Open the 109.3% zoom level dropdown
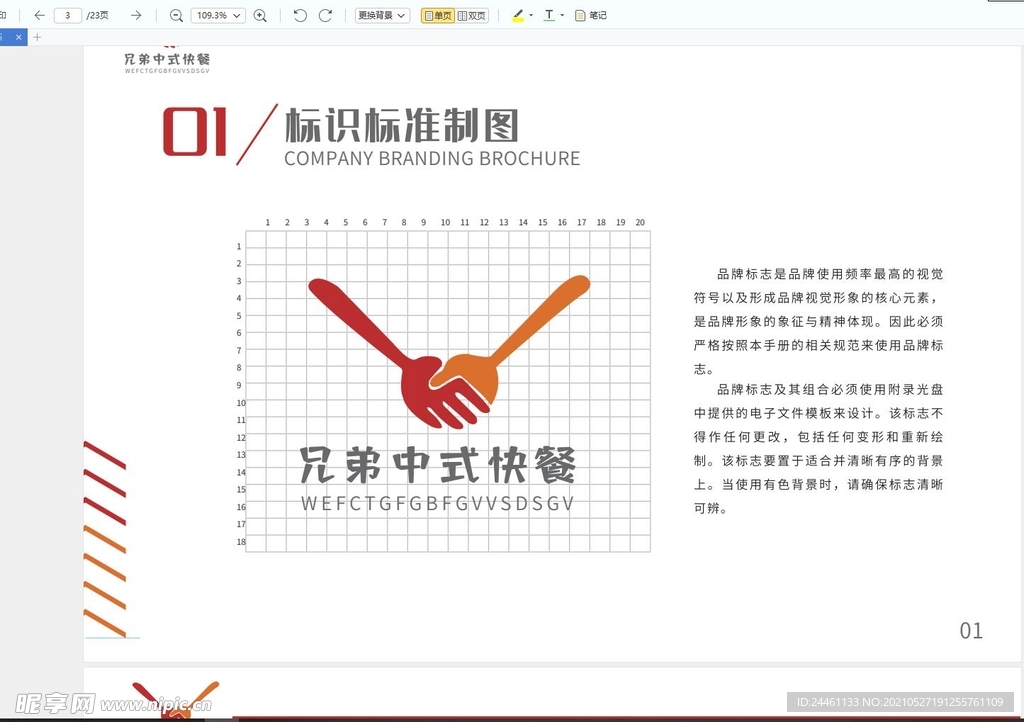1024x722 pixels. [217, 16]
